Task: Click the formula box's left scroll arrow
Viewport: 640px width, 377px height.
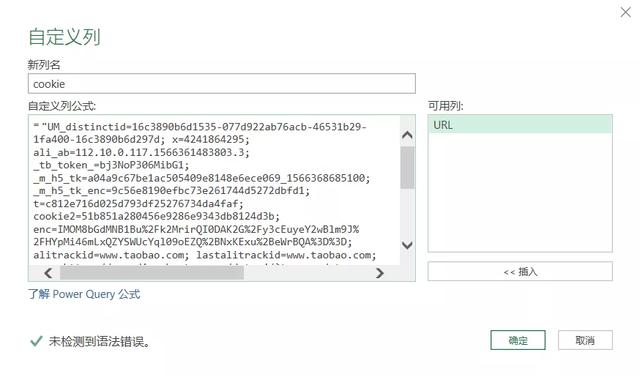Action: (x=48, y=273)
